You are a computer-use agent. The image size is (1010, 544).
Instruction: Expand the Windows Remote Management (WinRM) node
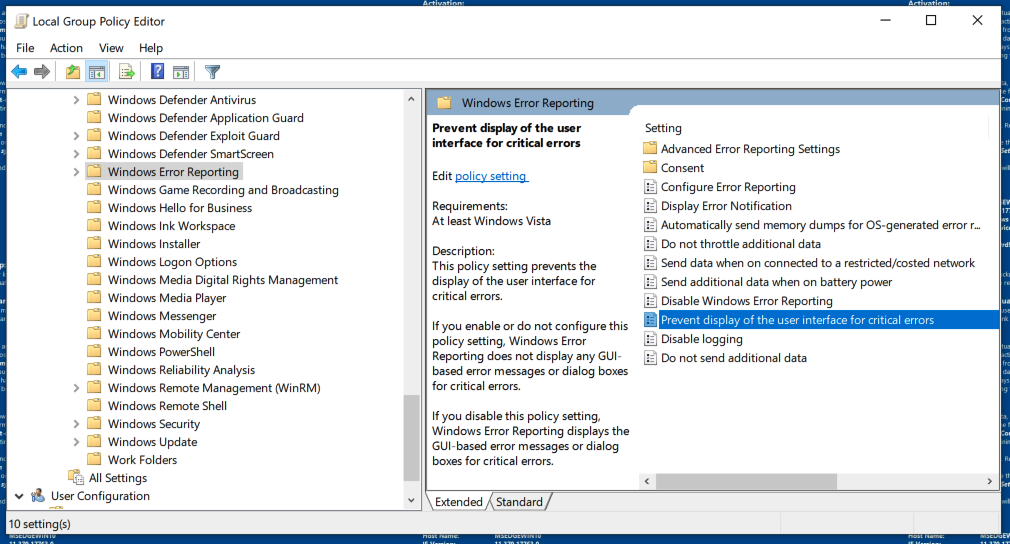tap(76, 388)
